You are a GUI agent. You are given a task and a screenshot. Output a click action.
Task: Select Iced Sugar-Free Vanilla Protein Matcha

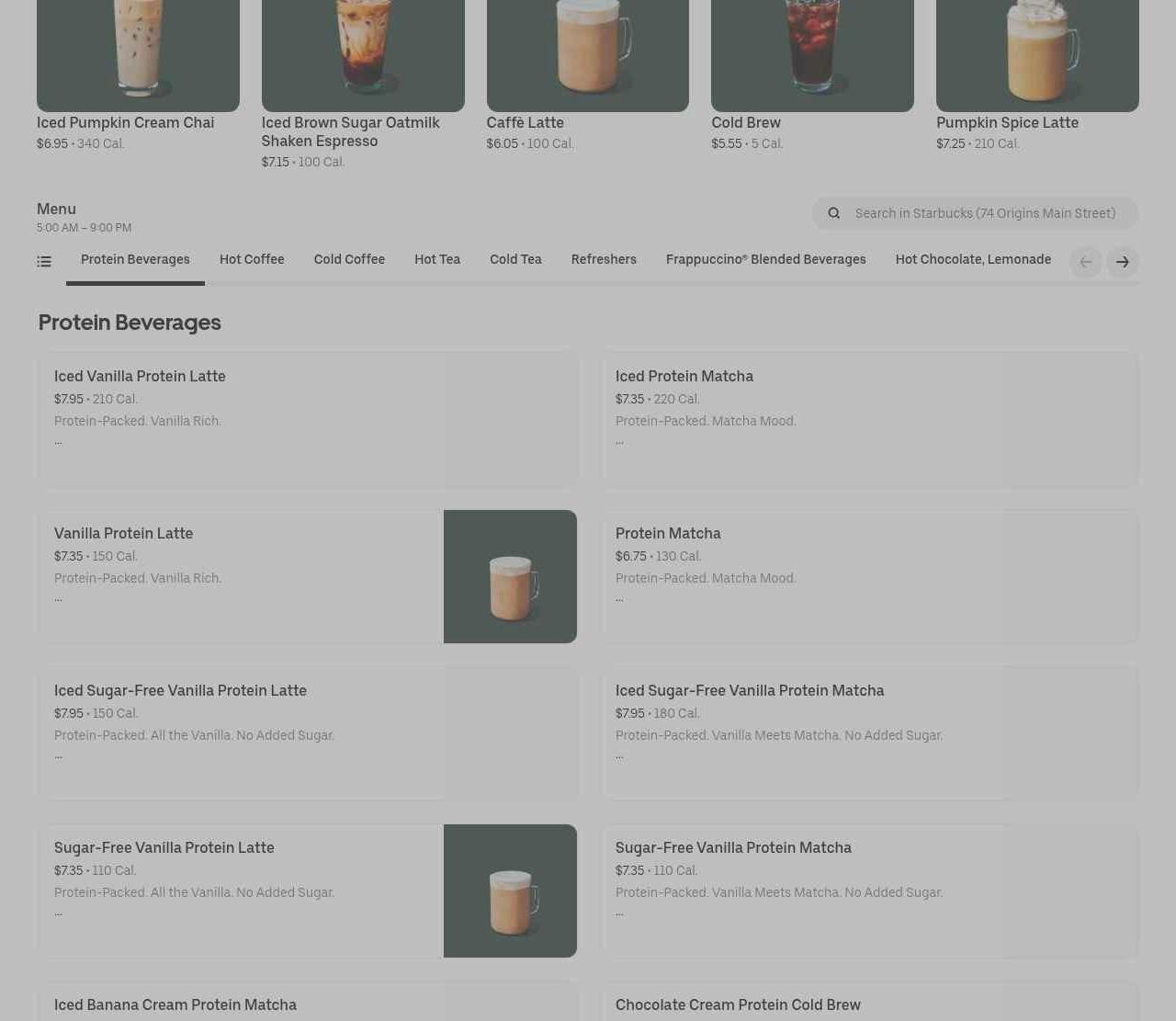[870, 733]
